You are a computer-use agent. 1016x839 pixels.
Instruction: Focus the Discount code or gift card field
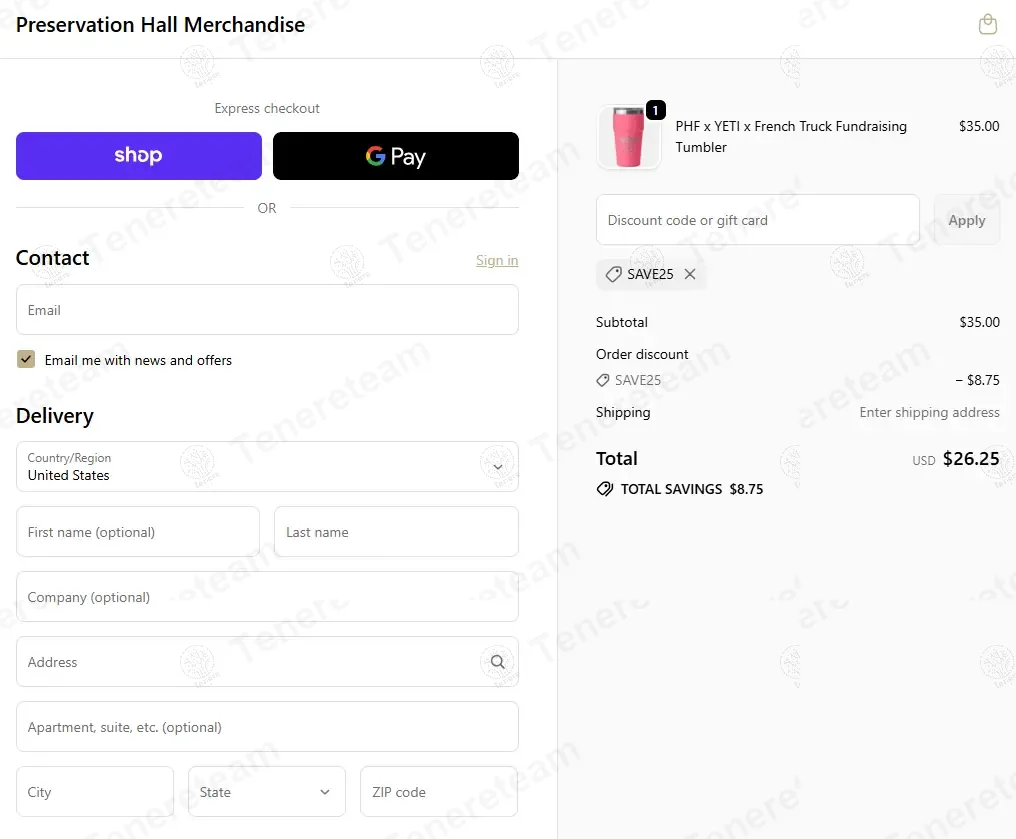coord(757,220)
